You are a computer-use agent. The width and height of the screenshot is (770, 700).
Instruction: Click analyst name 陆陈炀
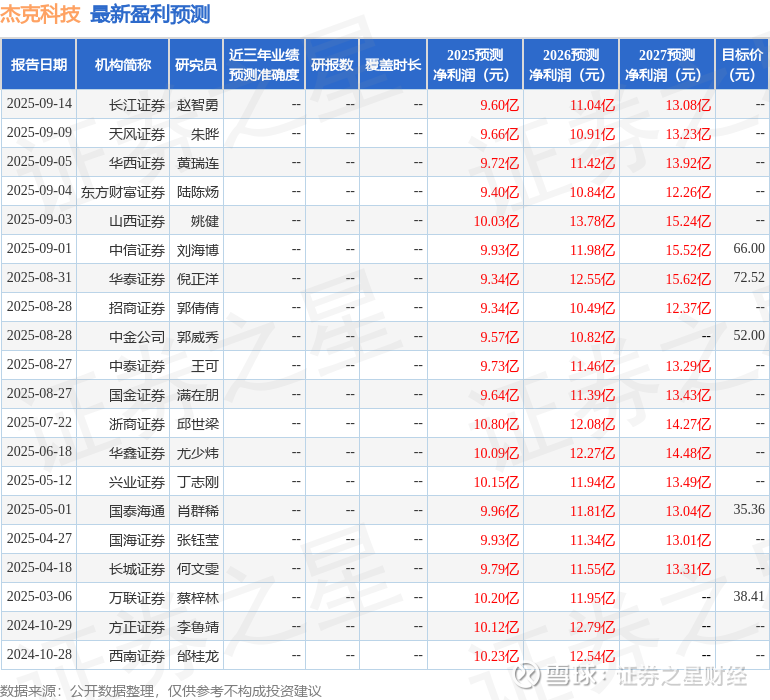tap(198, 192)
